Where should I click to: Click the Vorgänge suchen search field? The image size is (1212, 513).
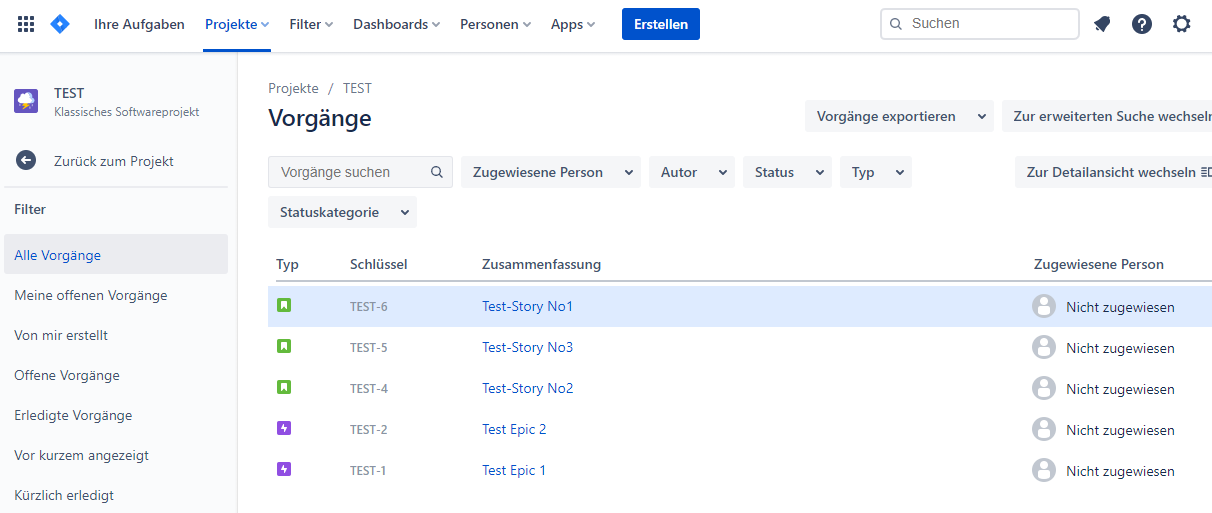(x=350, y=172)
